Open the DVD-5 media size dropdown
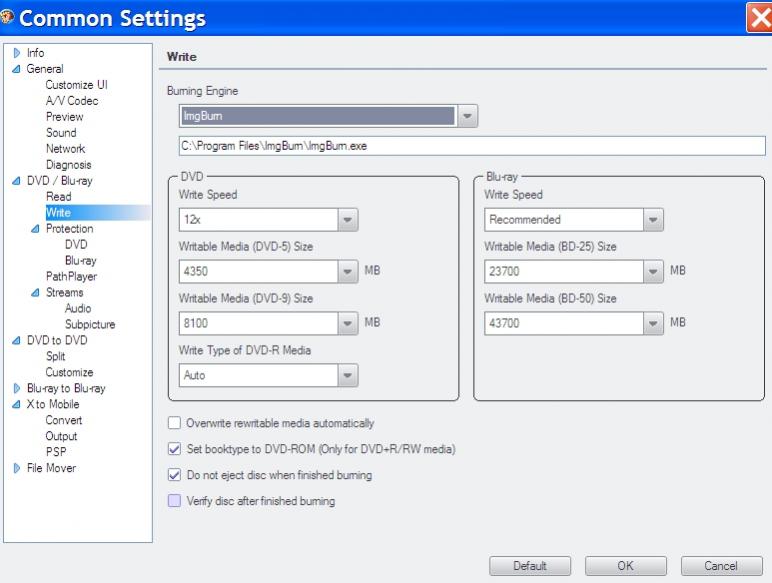Image resolution: width=772 pixels, height=583 pixels. coord(348,271)
